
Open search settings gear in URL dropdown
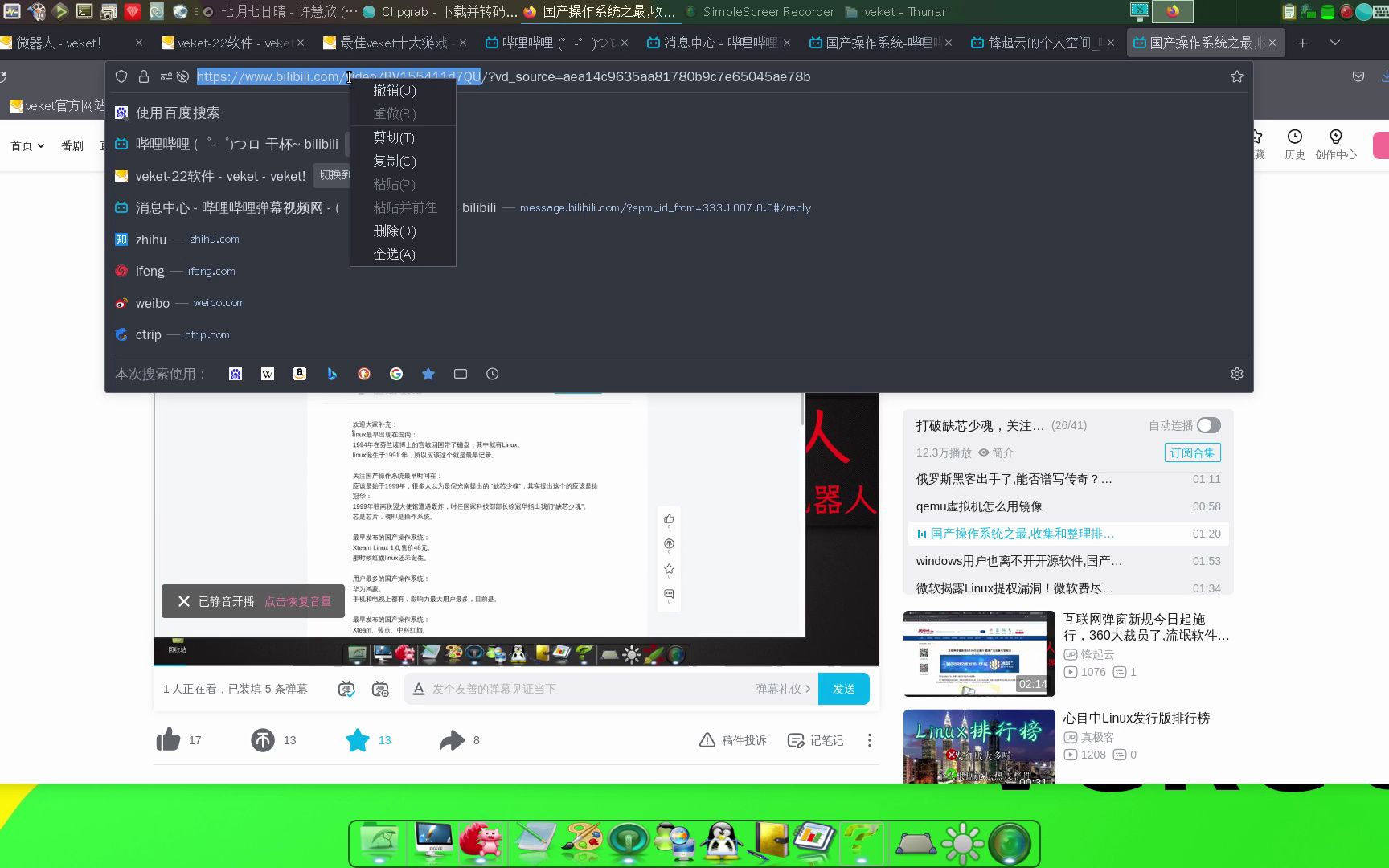(x=1236, y=374)
